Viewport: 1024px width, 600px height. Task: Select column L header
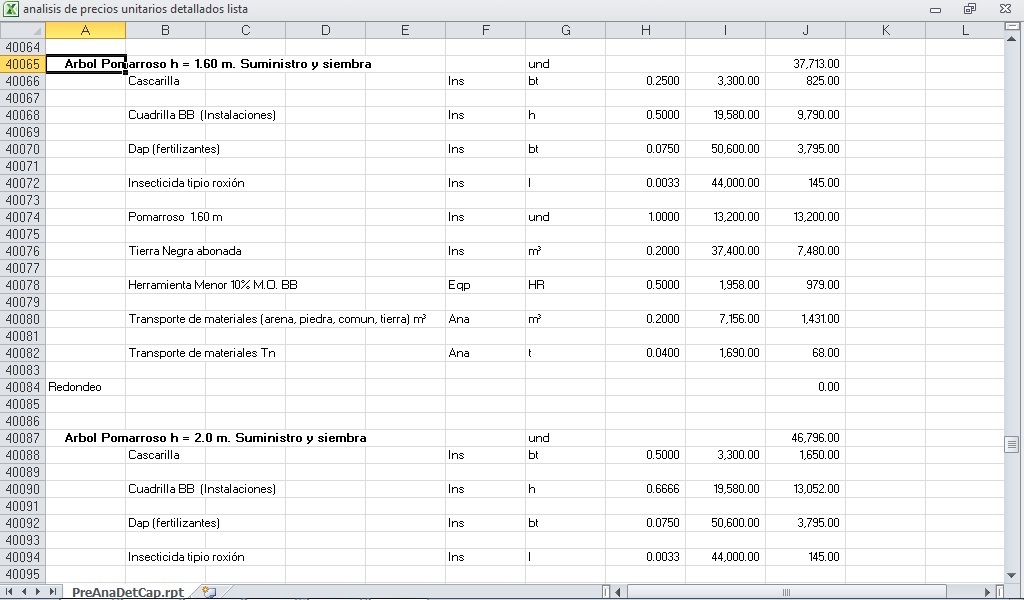965,30
